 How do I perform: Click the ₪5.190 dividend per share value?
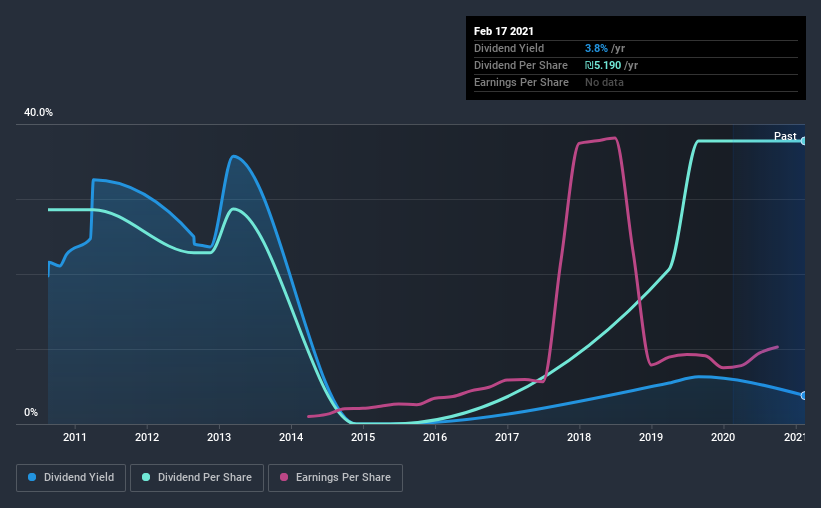(x=603, y=65)
